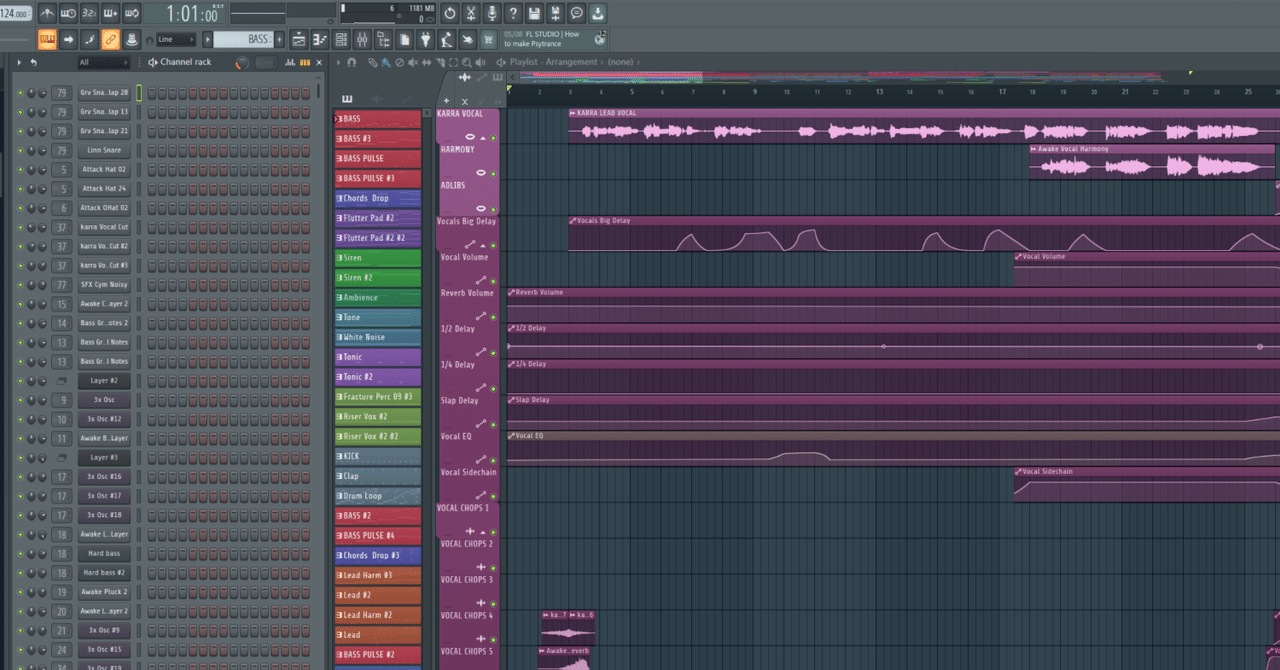
Task: Open the Mixer from the toolbar
Action: [362, 39]
